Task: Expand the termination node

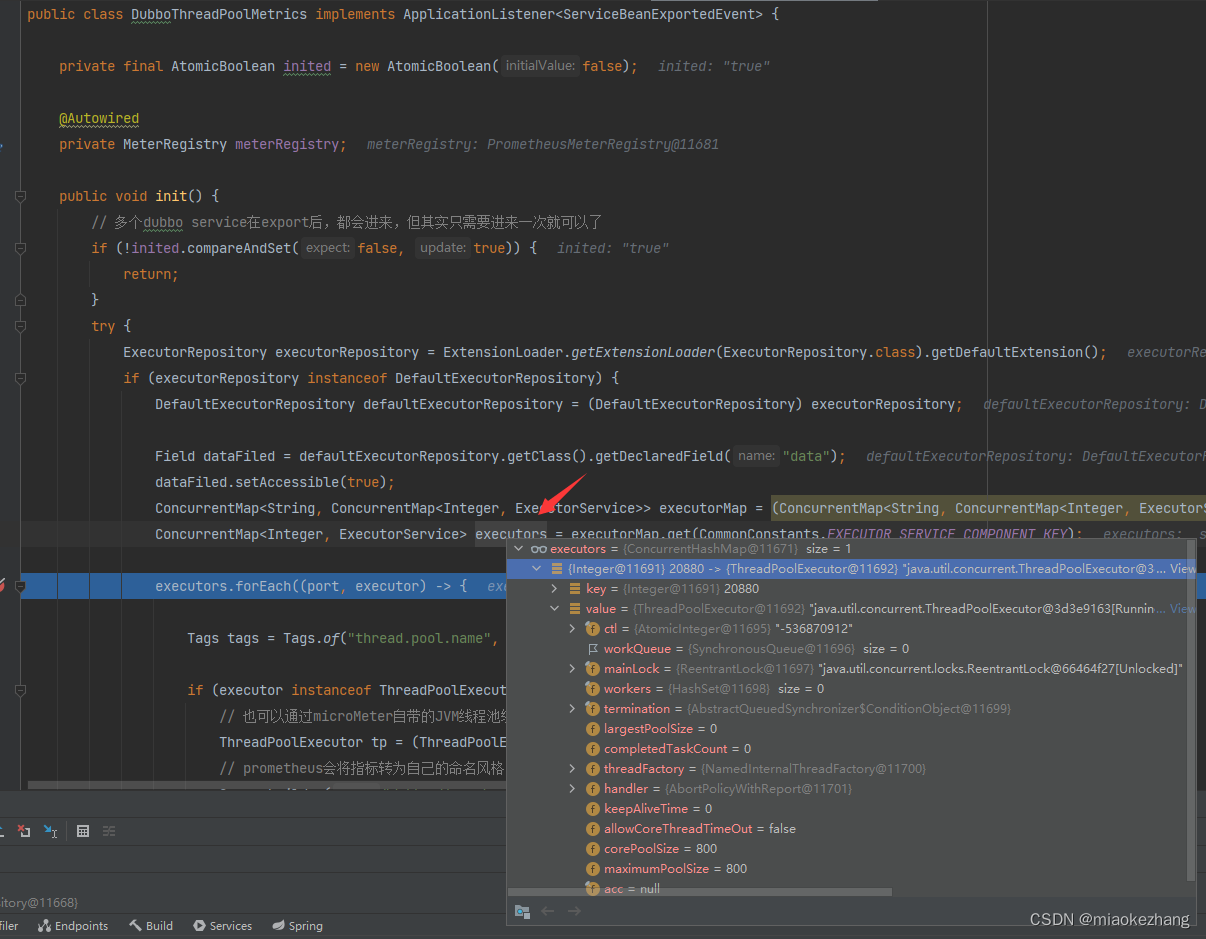Action: coord(573,709)
